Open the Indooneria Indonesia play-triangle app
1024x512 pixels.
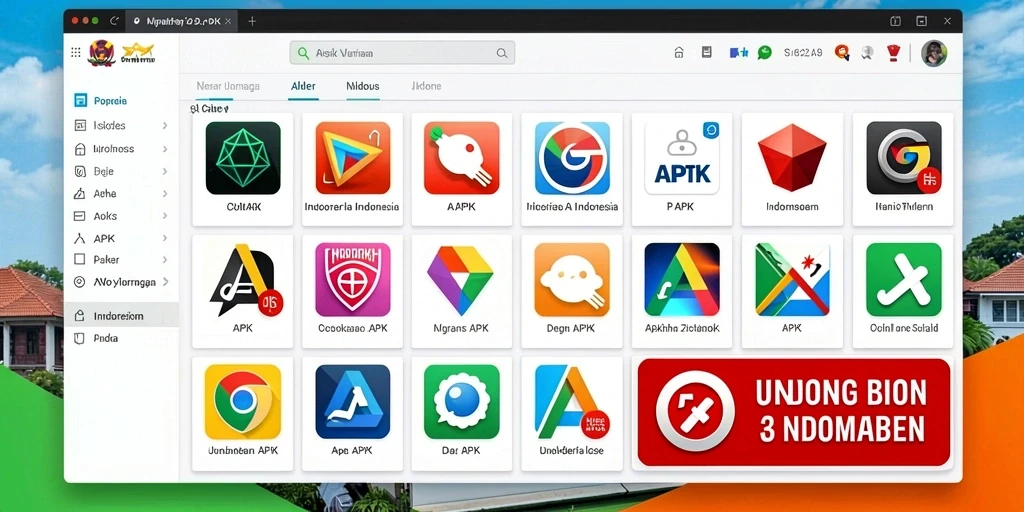[x=353, y=158]
